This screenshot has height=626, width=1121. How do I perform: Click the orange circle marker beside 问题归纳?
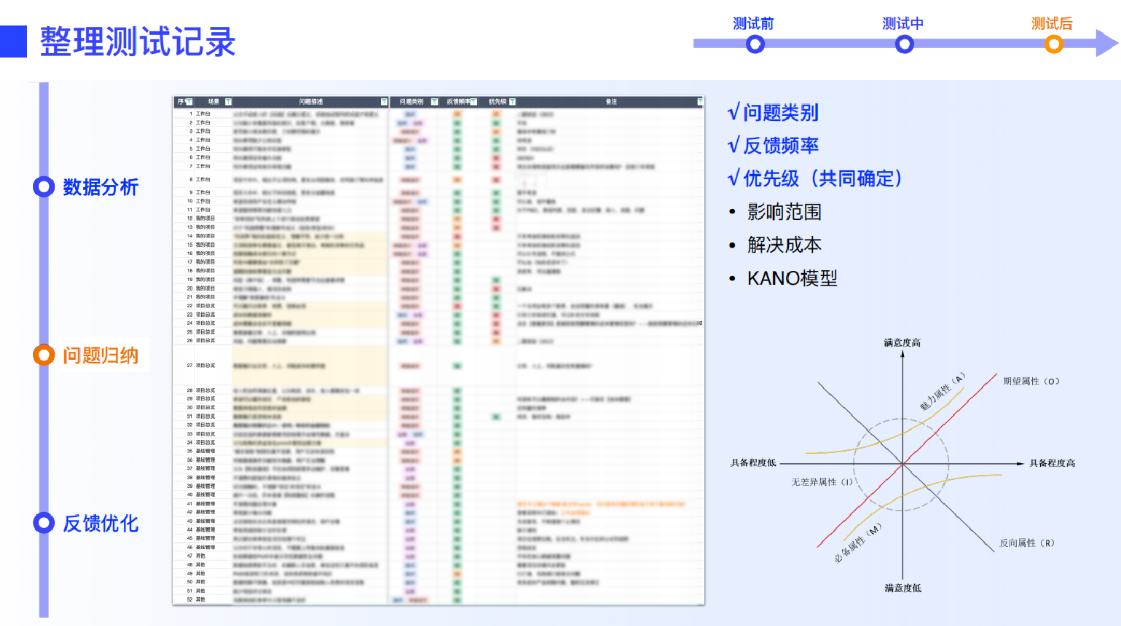(x=42, y=354)
